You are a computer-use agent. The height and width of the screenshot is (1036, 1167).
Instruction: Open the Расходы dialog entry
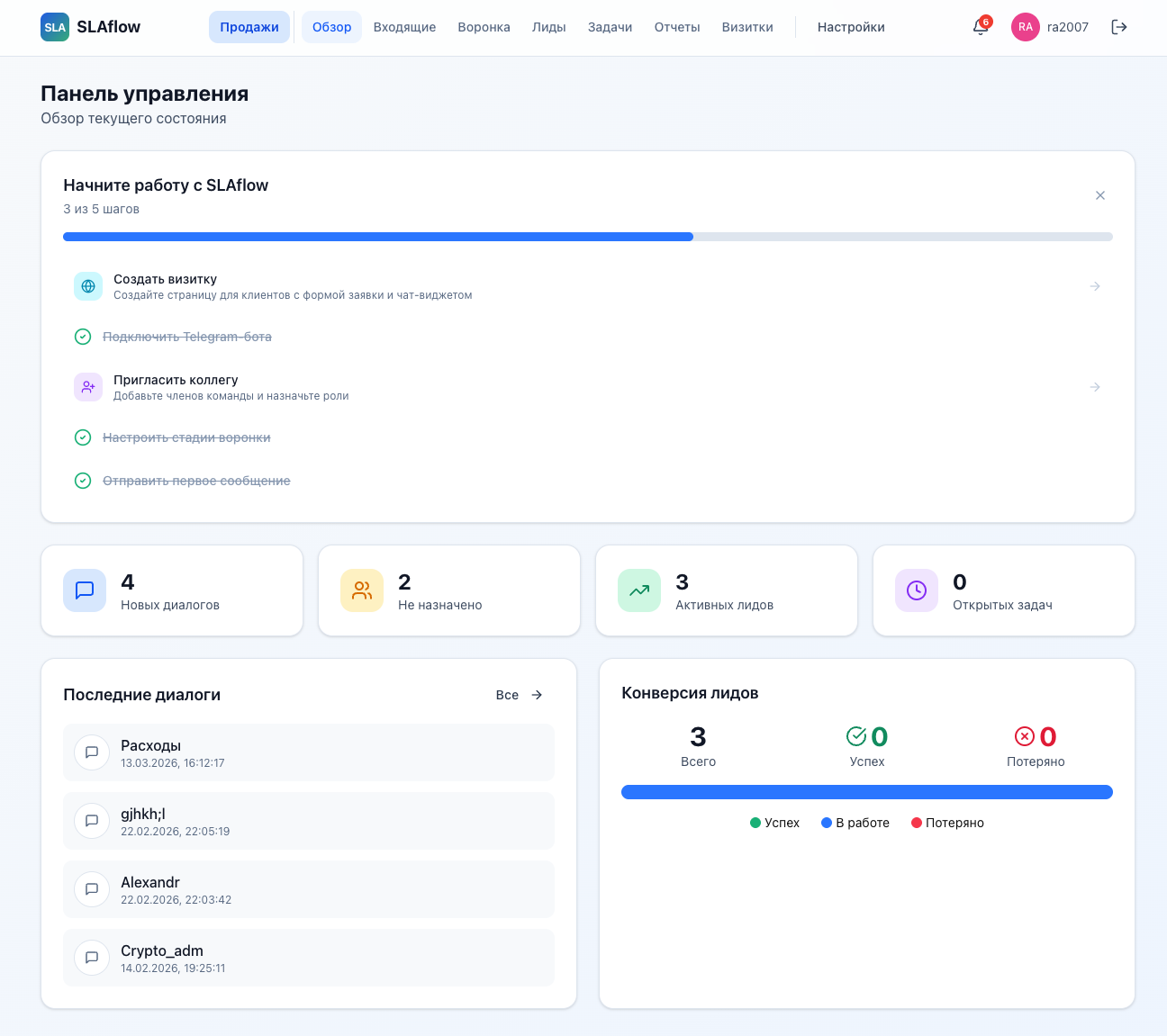(308, 752)
